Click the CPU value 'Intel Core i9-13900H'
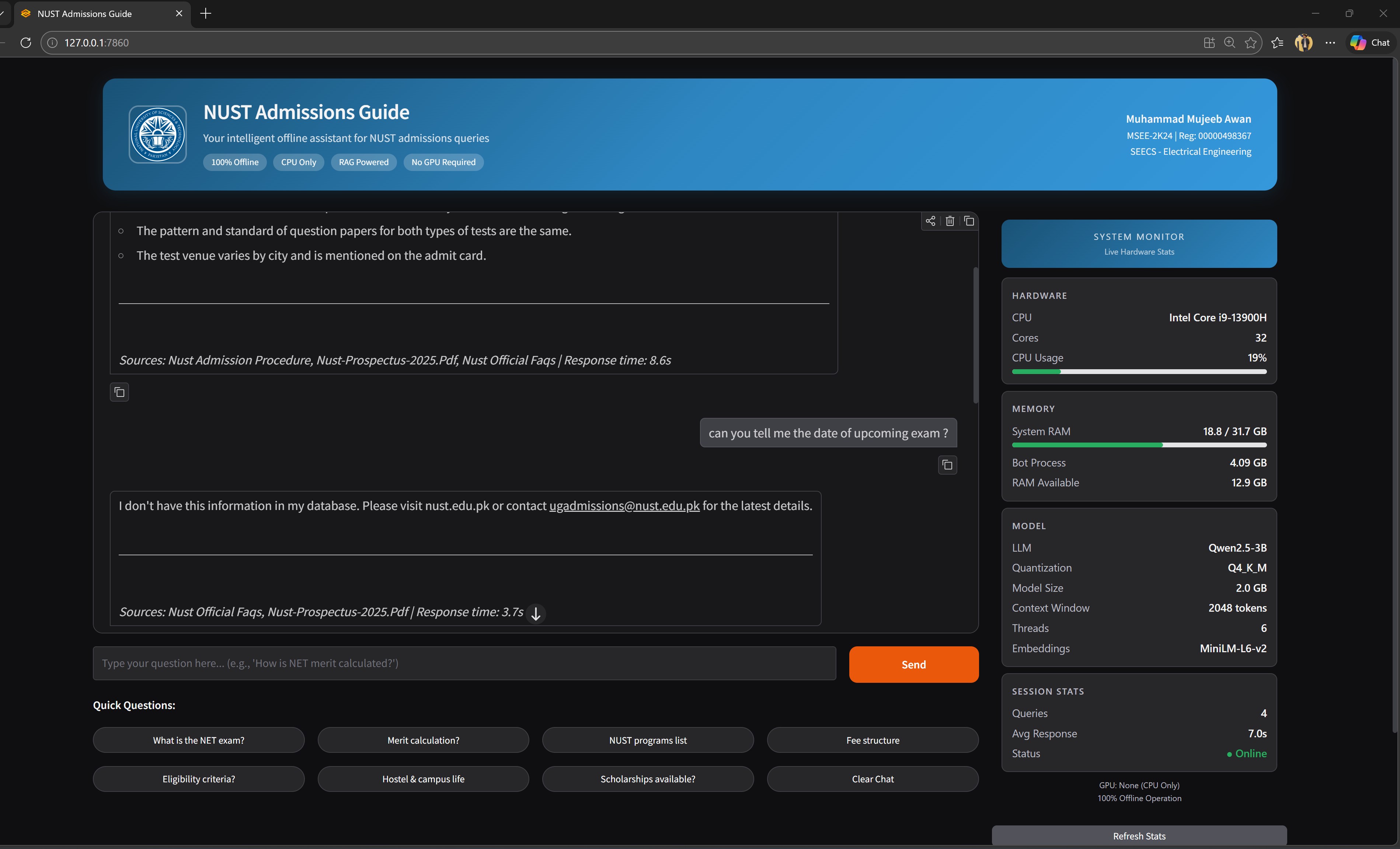1400x849 pixels. [1218, 317]
